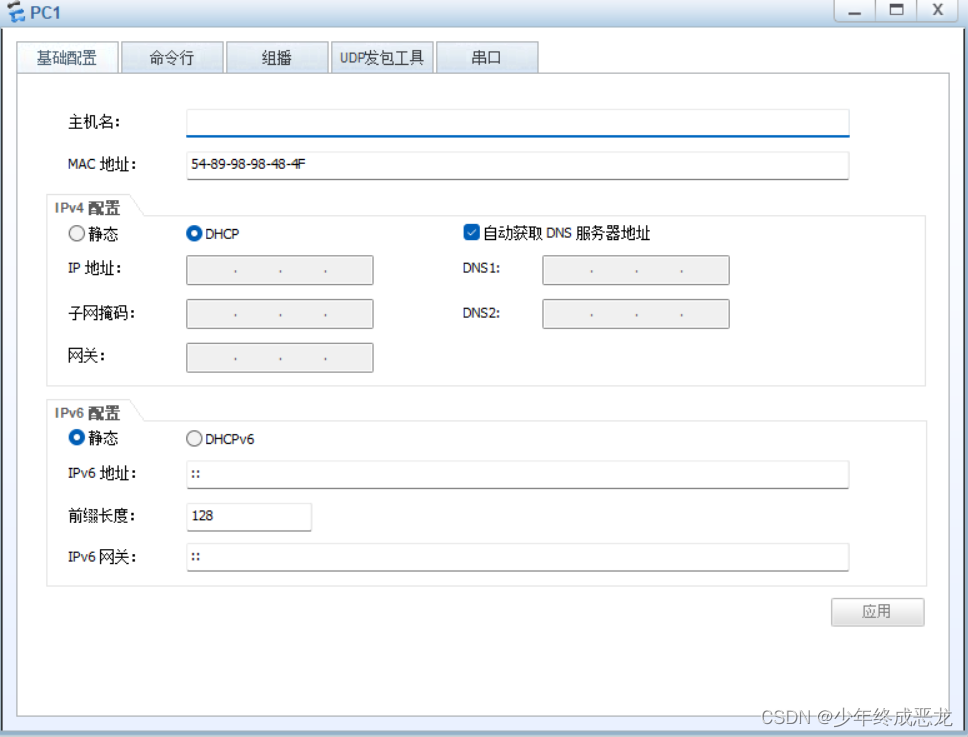Open the 串口 tab
968x737 pixels.
[487, 57]
